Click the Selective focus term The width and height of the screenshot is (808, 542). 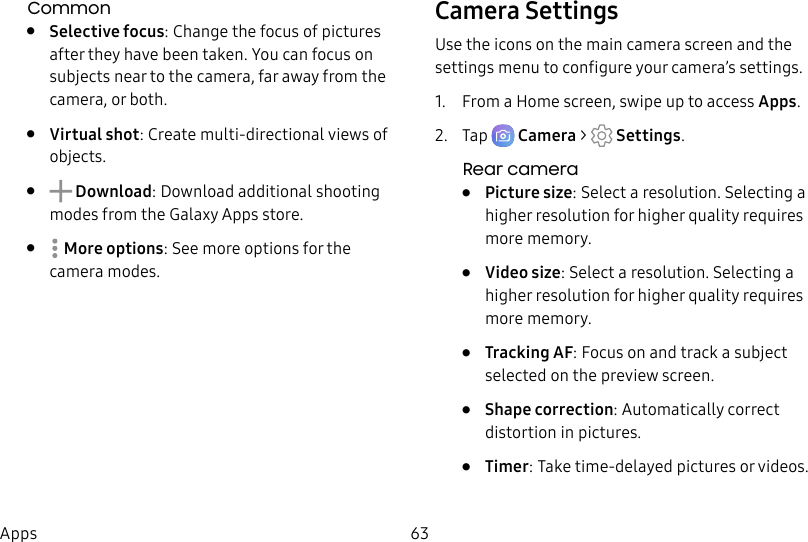[x=107, y=31]
